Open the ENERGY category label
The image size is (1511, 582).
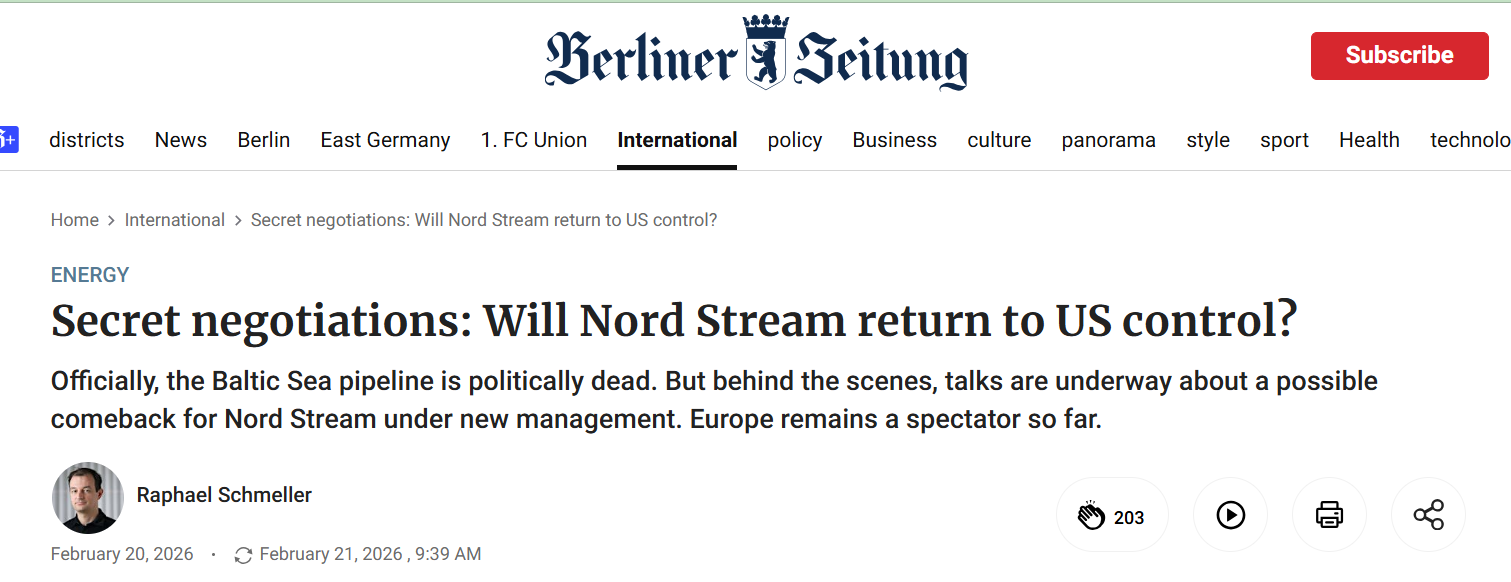(x=90, y=275)
